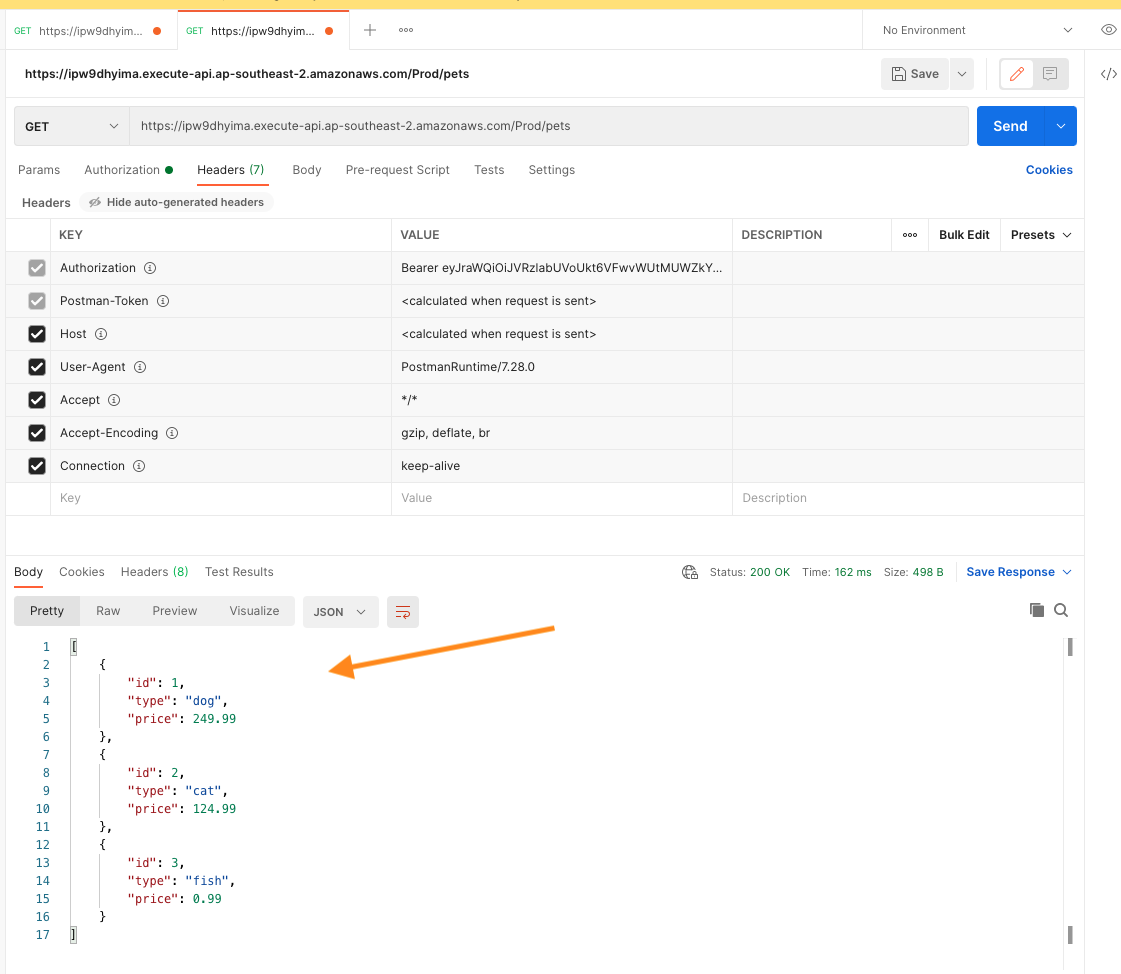Image resolution: width=1121 pixels, height=974 pixels.
Task: Click the info icon next to Postman-Token
Action: point(163,301)
